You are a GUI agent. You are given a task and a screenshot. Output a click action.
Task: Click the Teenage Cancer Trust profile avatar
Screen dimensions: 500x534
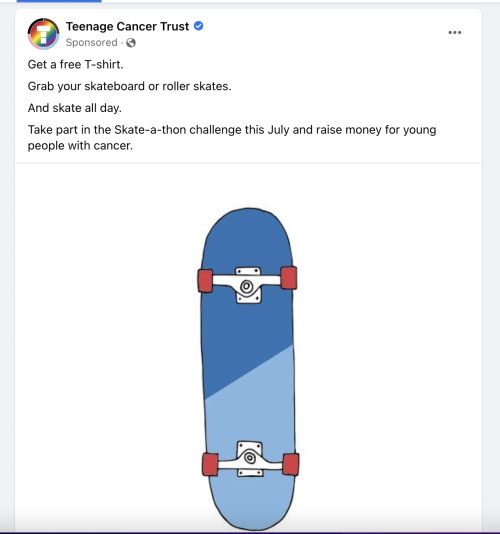[43, 34]
